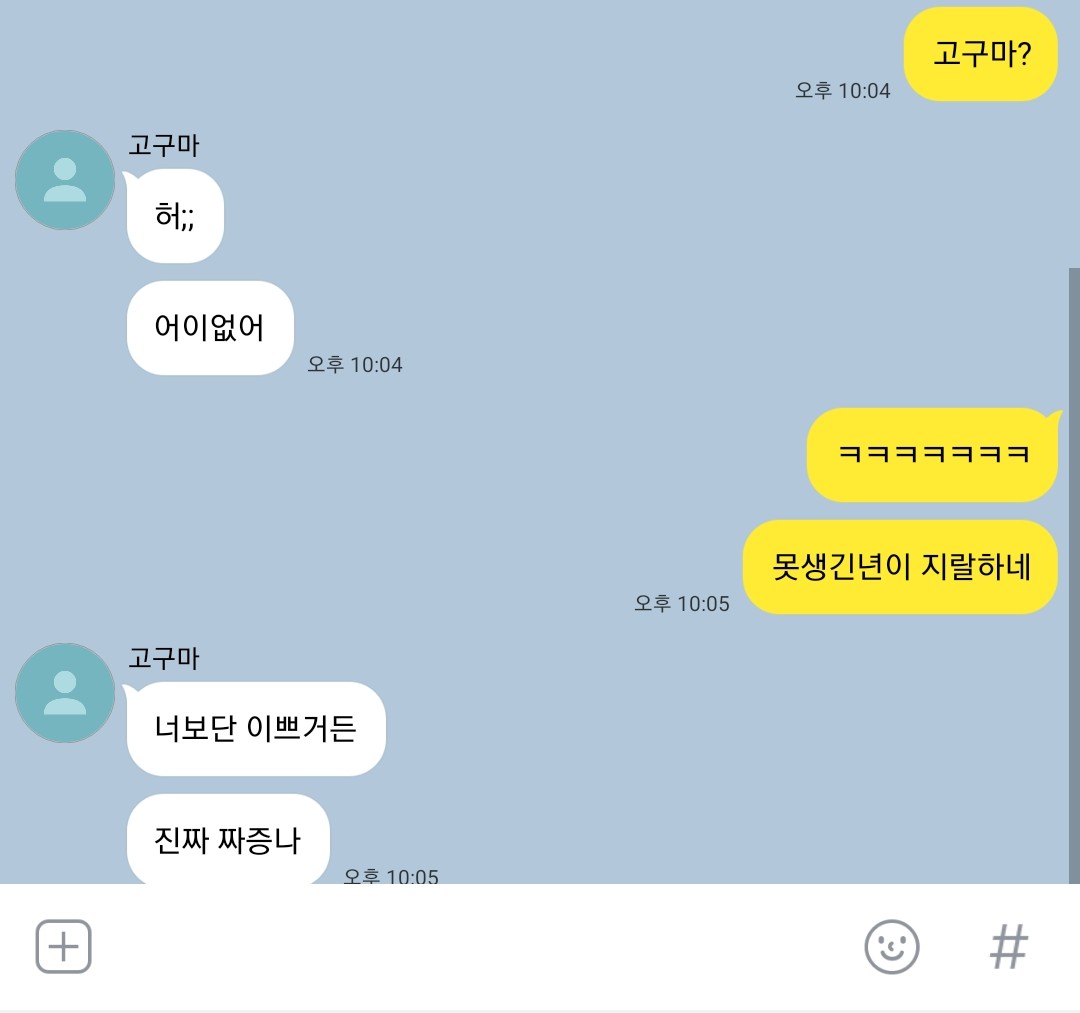1080x1013 pixels.
Task: Click the lower 고구마 sender name
Action: [163, 658]
